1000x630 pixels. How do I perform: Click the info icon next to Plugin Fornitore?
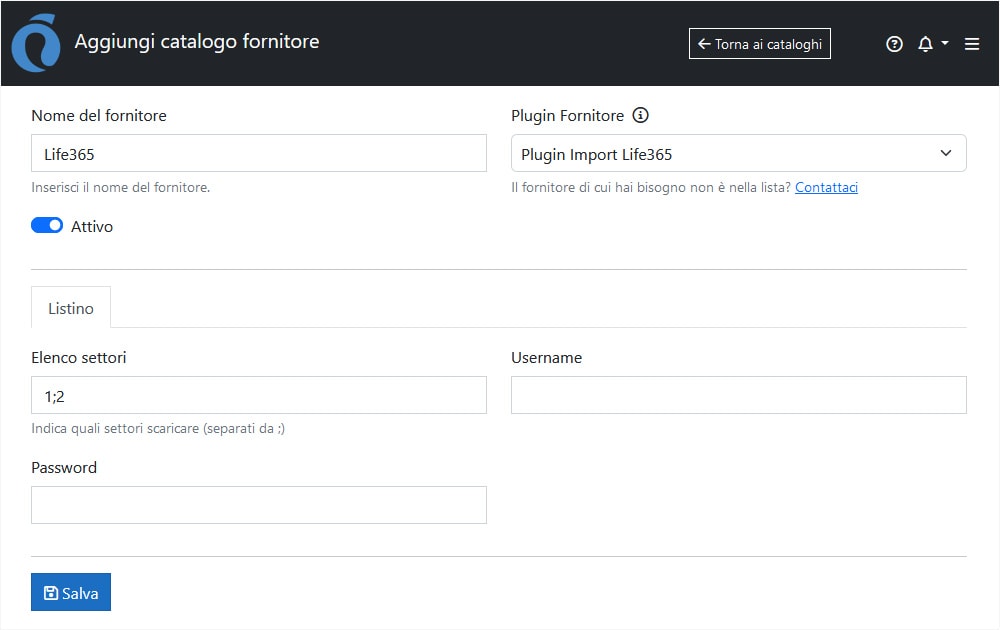(641, 115)
